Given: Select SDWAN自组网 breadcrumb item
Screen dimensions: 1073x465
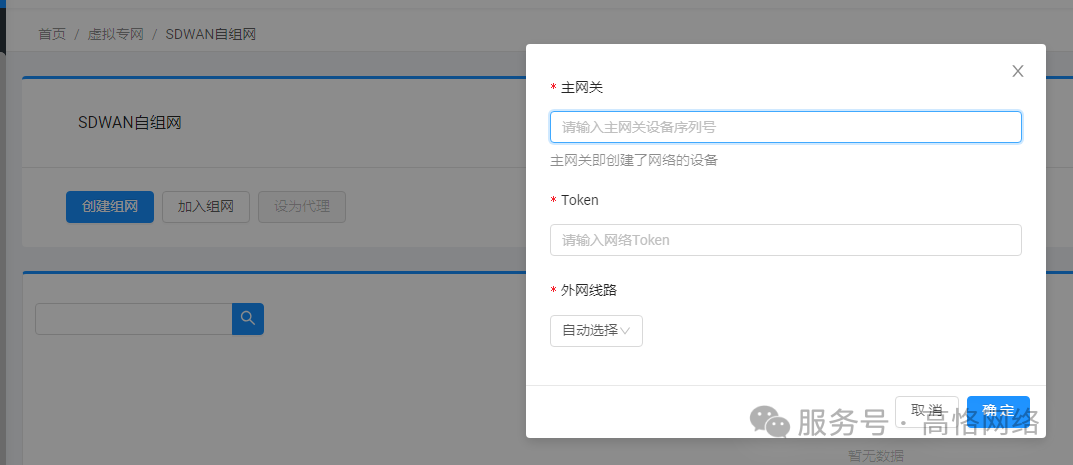Looking at the screenshot, I should pos(211,34).
